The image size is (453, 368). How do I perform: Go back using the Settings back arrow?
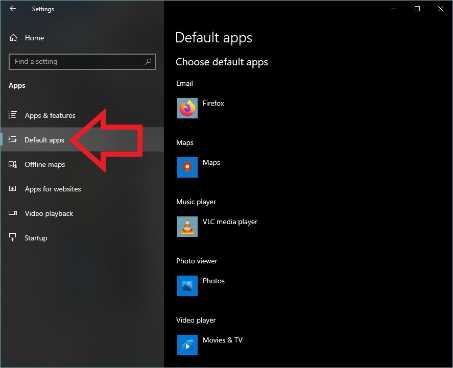click(x=13, y=9)
